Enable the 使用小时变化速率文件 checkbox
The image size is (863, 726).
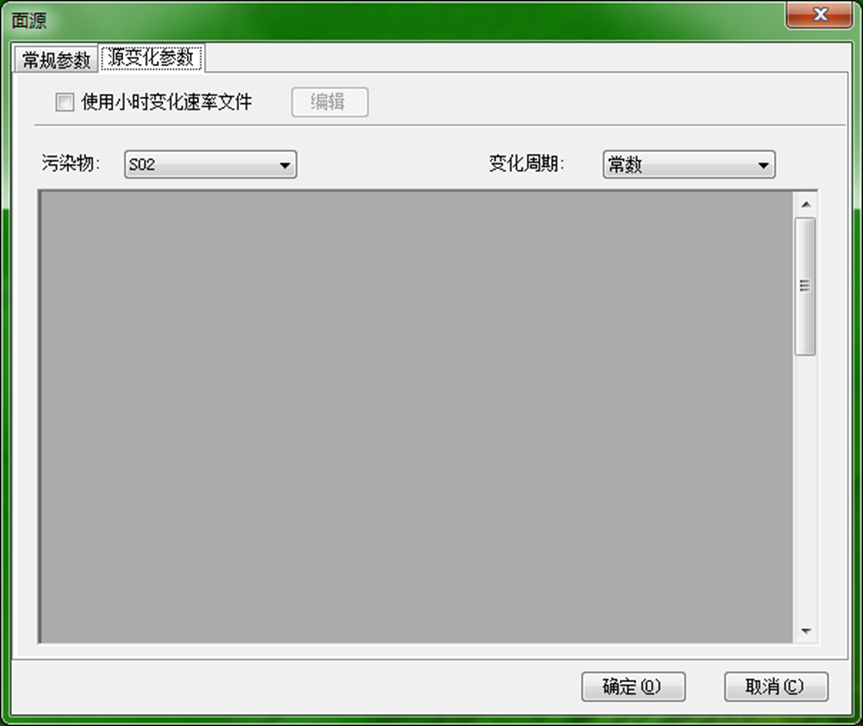[65, 102]
